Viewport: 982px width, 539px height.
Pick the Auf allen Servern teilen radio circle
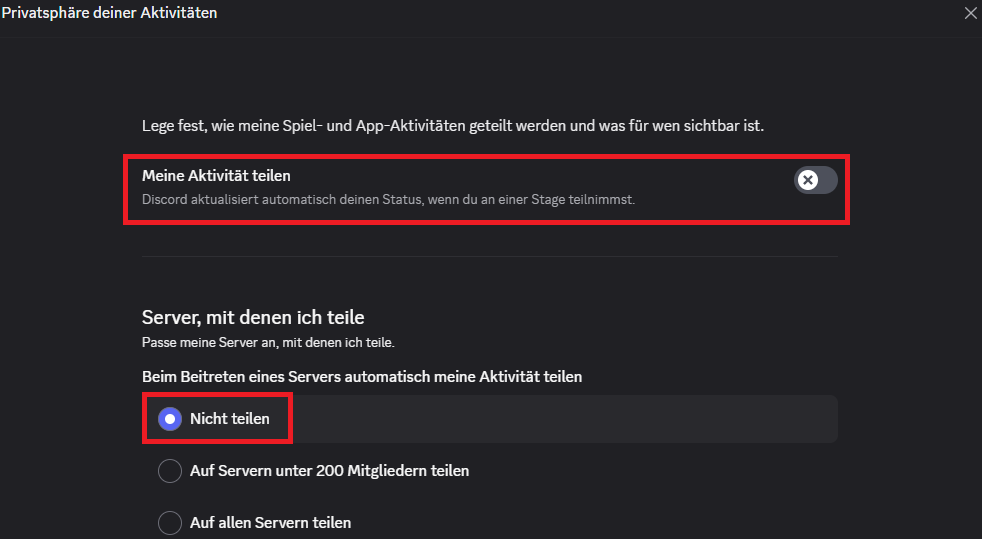click(170, 523)
